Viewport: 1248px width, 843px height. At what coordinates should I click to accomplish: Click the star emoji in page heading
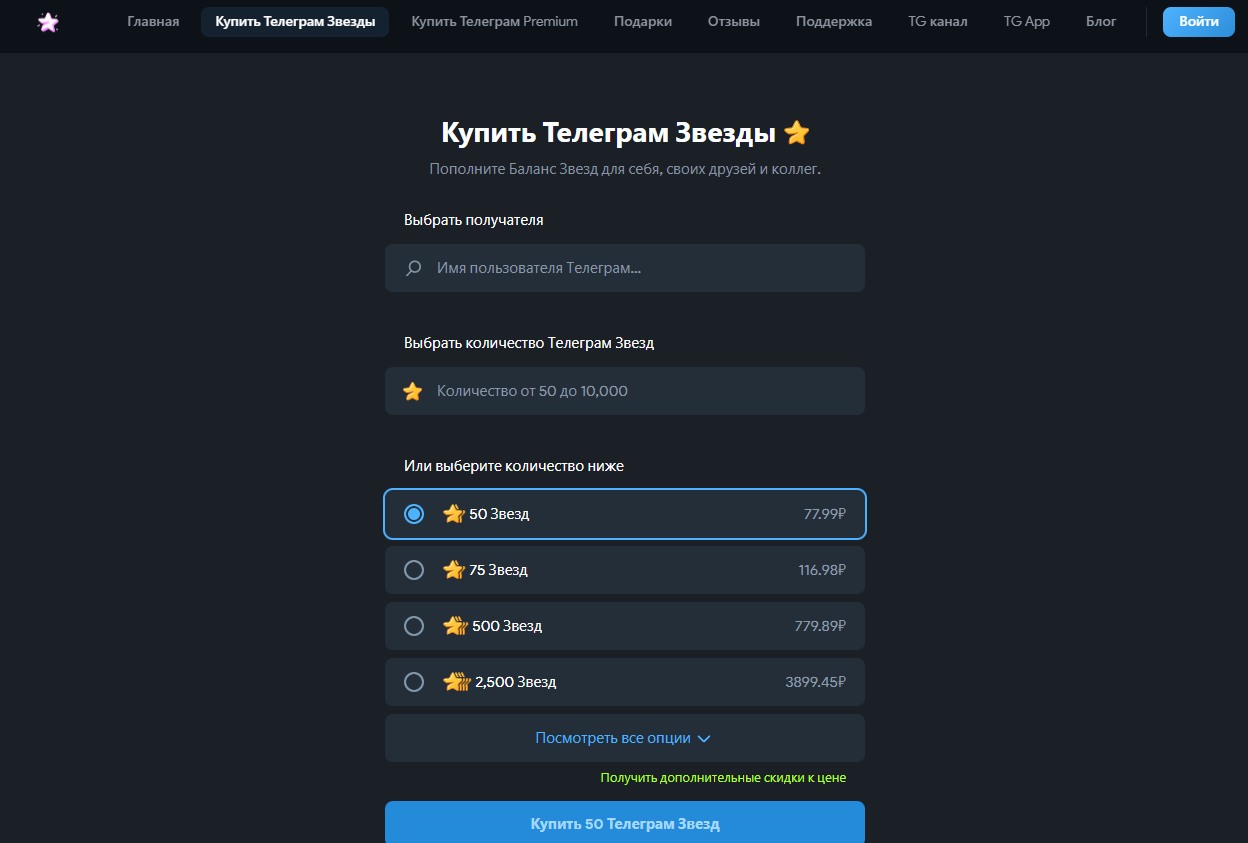click(796, 133)
